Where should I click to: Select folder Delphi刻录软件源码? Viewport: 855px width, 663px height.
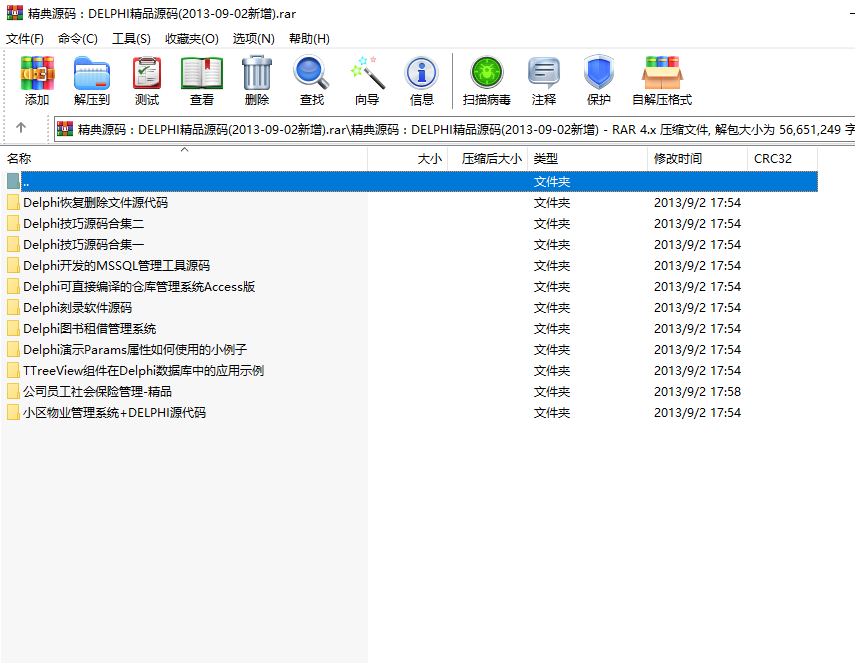(x=78, y=308)
